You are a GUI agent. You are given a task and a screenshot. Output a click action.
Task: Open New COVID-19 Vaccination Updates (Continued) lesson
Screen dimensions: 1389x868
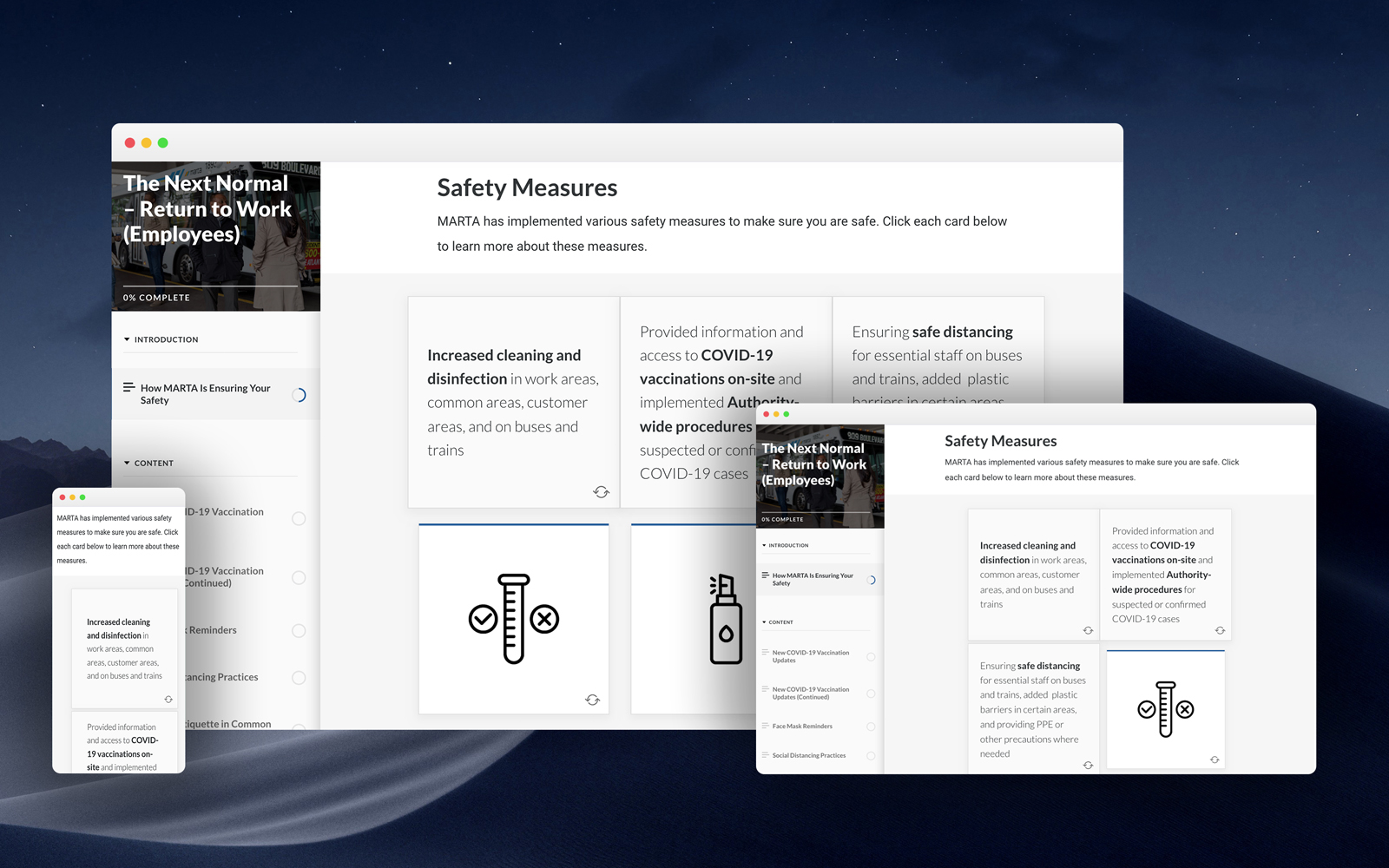[811, 693]
